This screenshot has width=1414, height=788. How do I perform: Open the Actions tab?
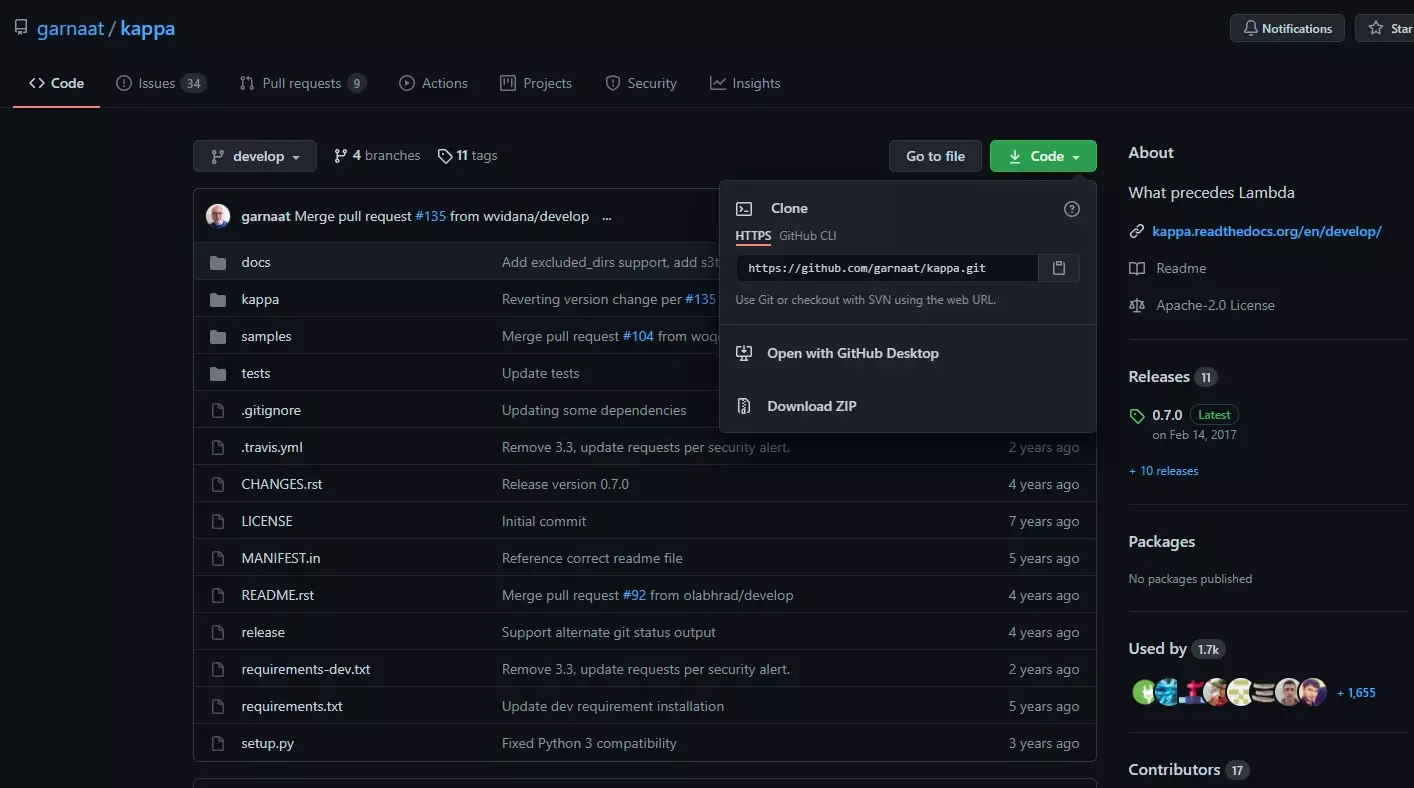click(x=433, y=83)
